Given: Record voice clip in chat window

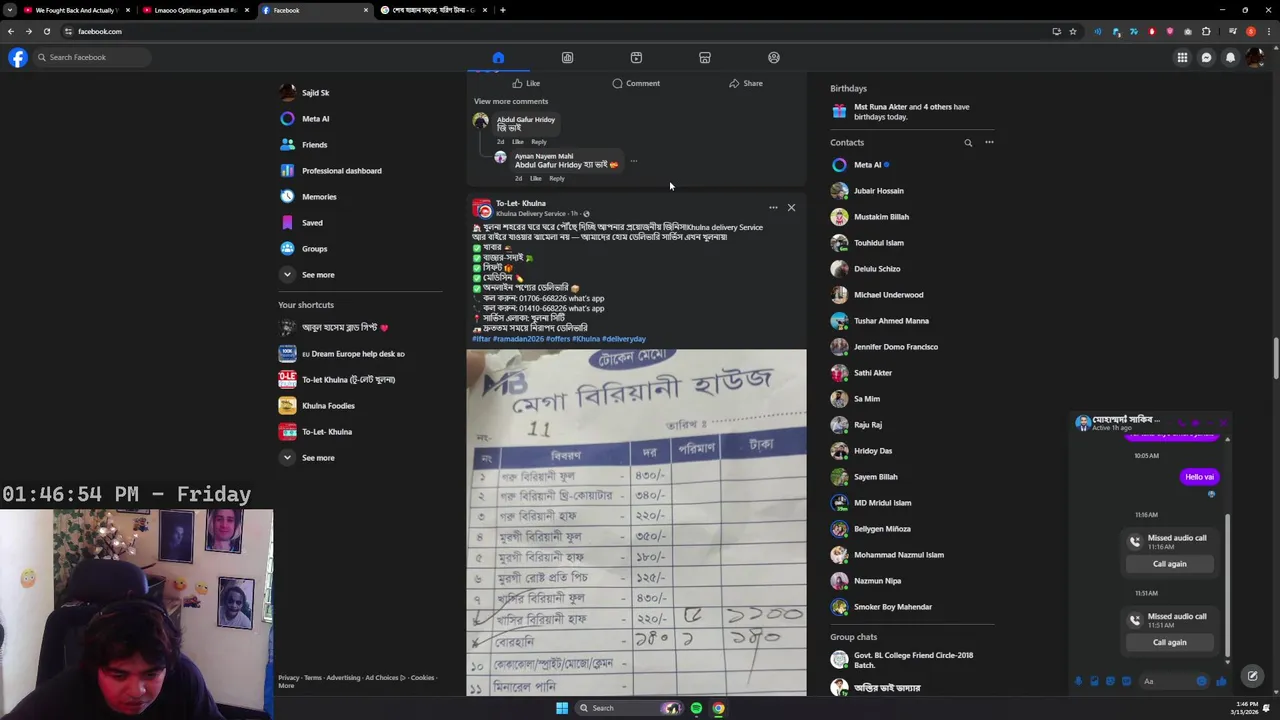Looking at the screenshot, I should (x=1078, y=681).
